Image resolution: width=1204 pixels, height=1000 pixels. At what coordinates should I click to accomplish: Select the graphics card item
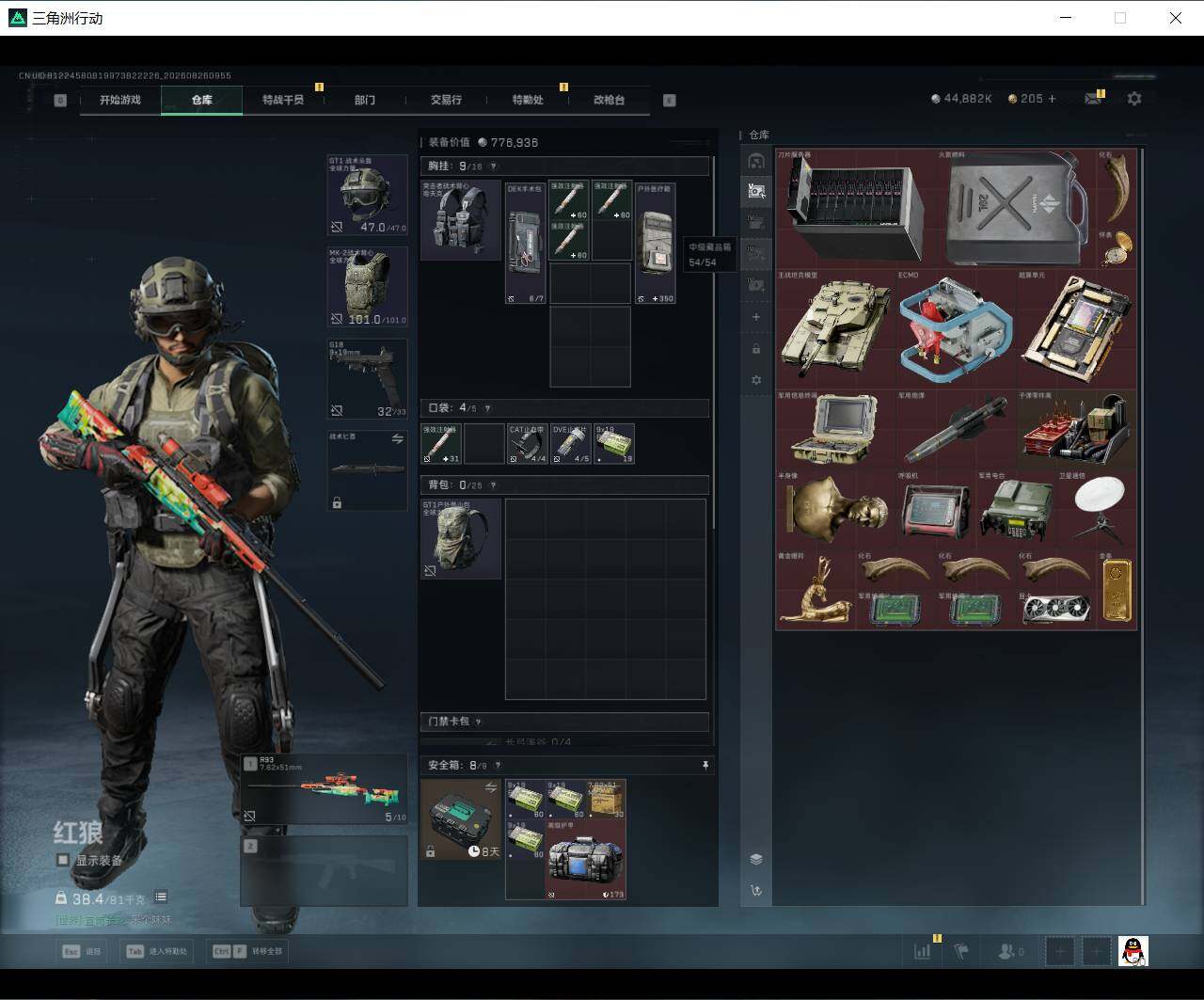(1056, 610)
